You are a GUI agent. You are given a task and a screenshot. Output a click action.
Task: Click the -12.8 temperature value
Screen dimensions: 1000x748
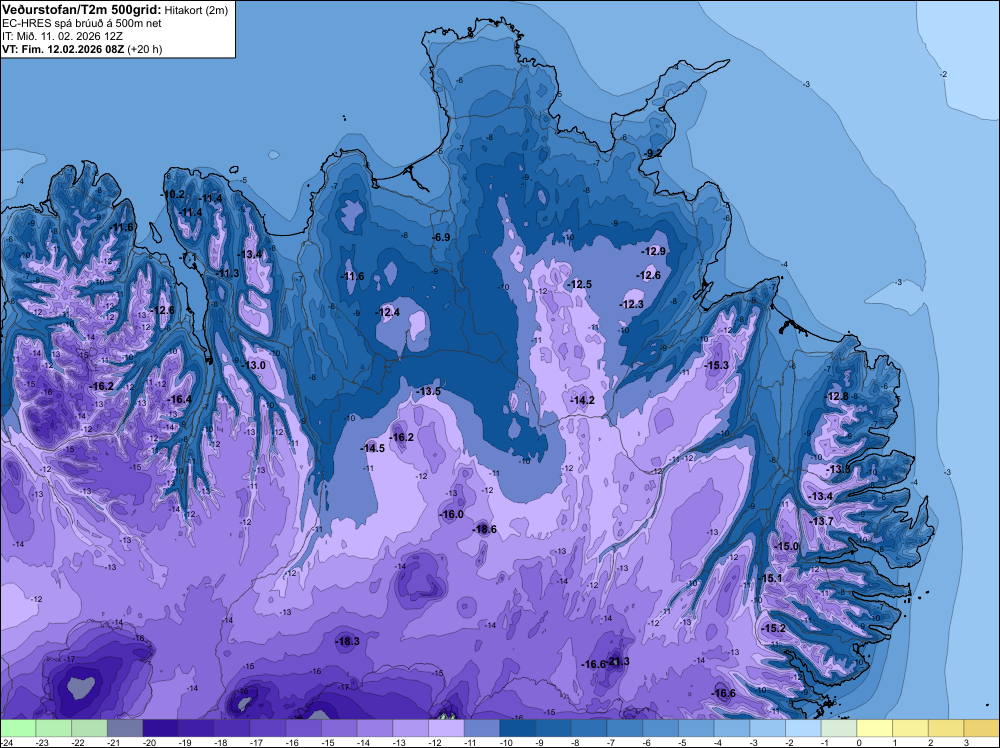[x=836, y=397]
